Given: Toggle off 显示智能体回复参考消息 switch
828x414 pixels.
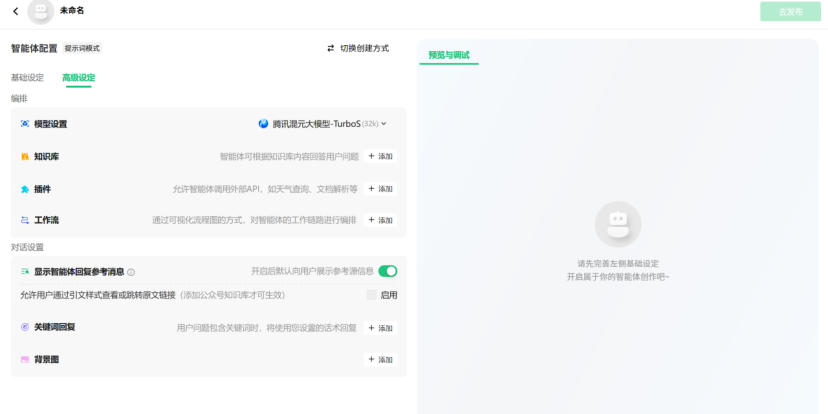Looking at the screenshot, I should pyautogui.click(x=388, y=271).
